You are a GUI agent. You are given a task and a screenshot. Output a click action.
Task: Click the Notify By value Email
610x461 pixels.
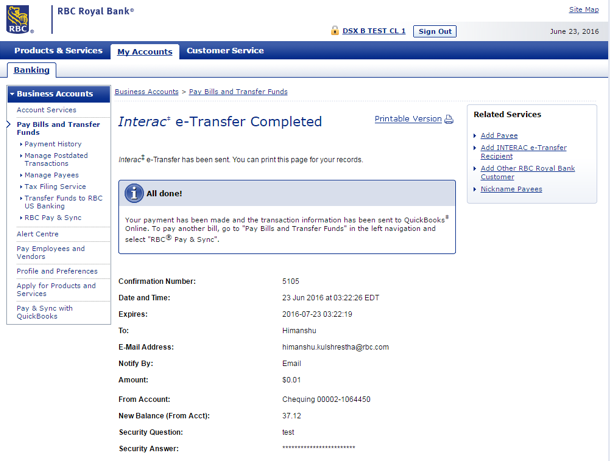click(291, 363)
